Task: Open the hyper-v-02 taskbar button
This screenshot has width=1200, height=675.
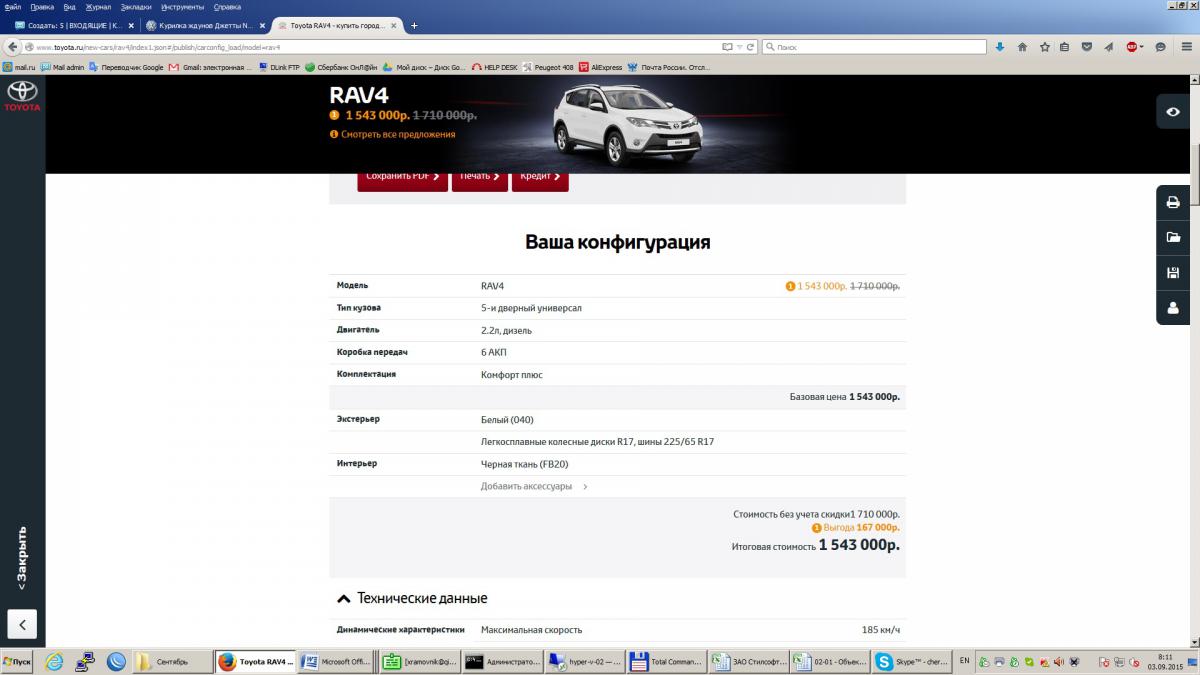Action: click(585, 661)
